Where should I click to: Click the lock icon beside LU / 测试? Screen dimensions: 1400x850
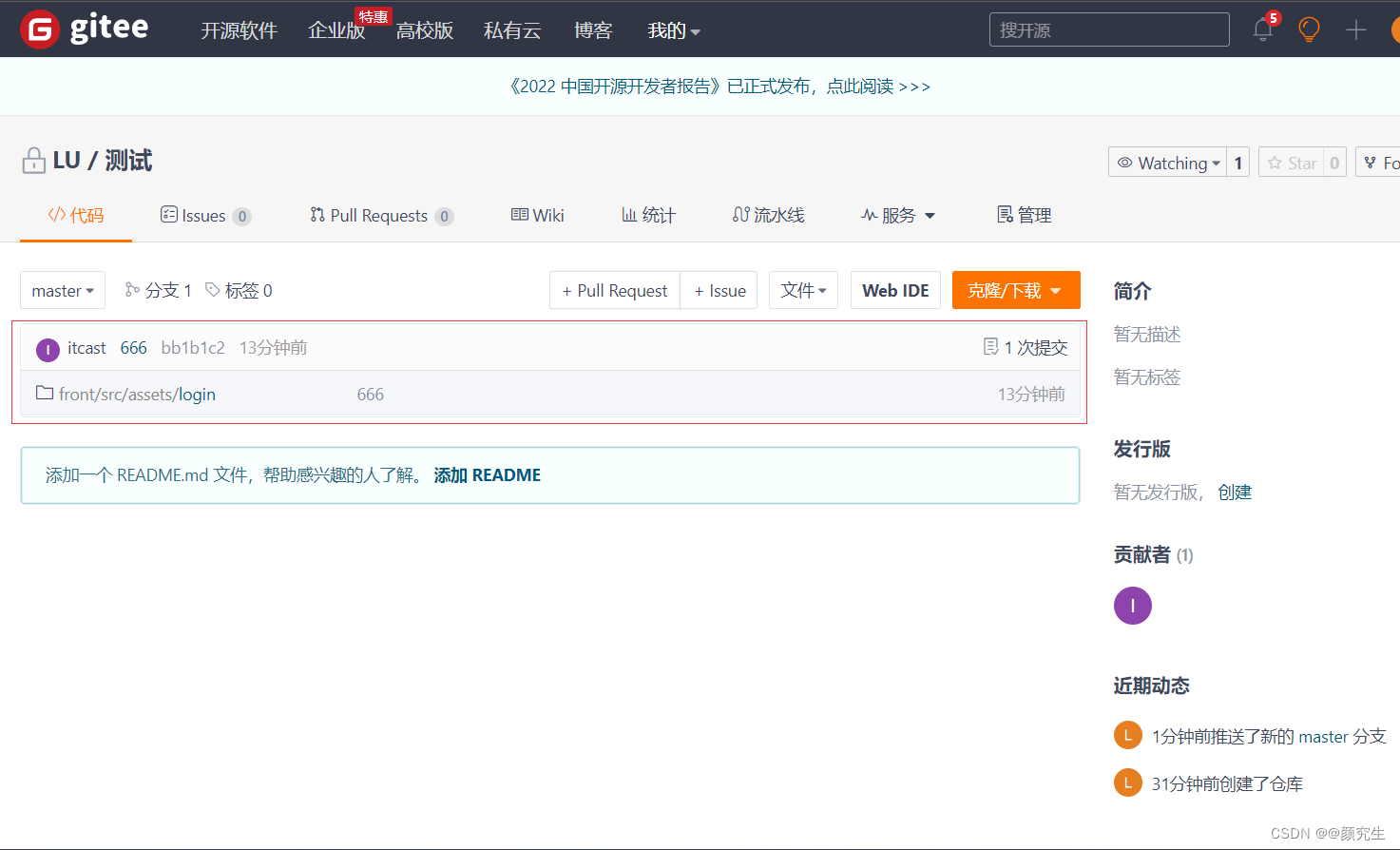pos(33,160)
